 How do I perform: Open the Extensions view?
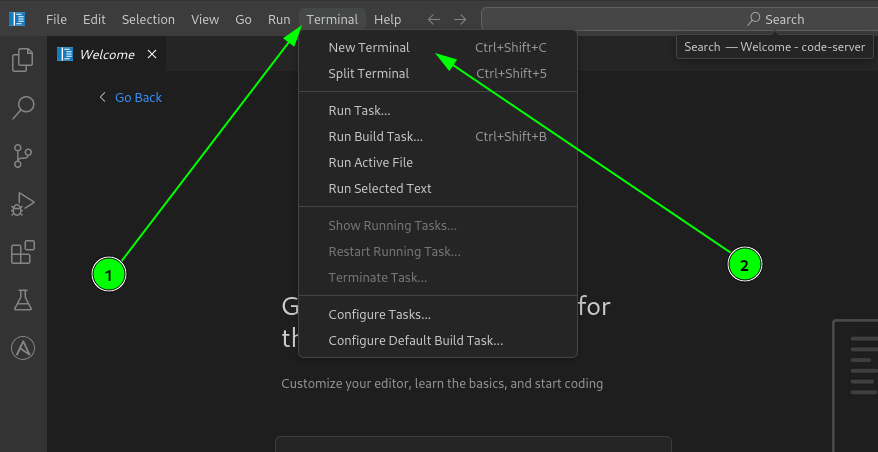(x=23, y=252)
